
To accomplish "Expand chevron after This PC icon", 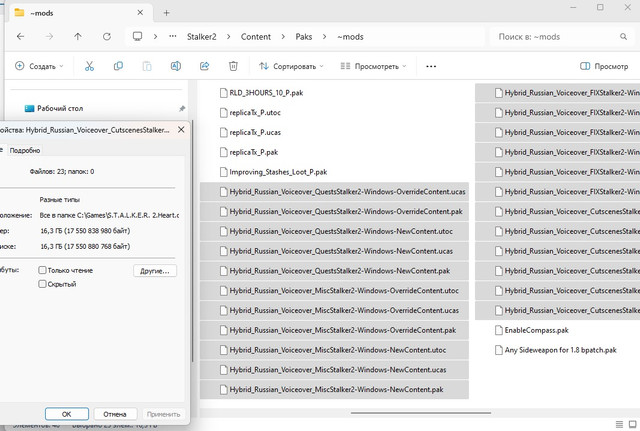I will click(x=156, y=37).
